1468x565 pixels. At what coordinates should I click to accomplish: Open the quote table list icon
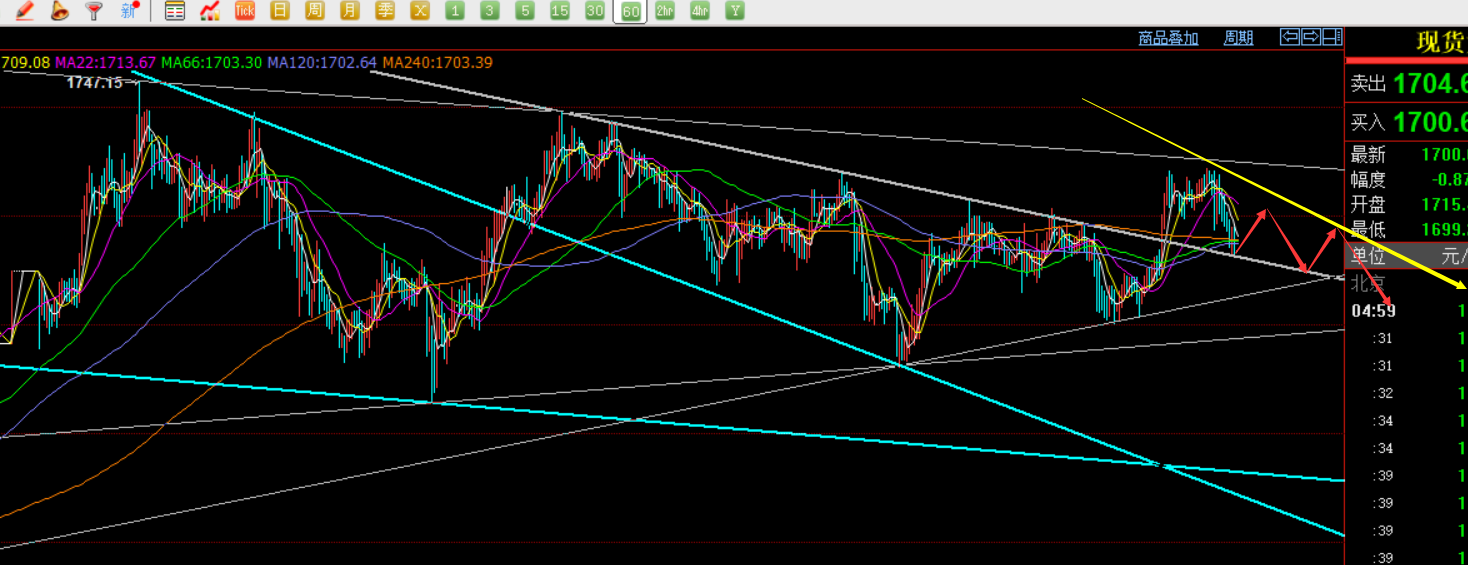tap(175, 11)
